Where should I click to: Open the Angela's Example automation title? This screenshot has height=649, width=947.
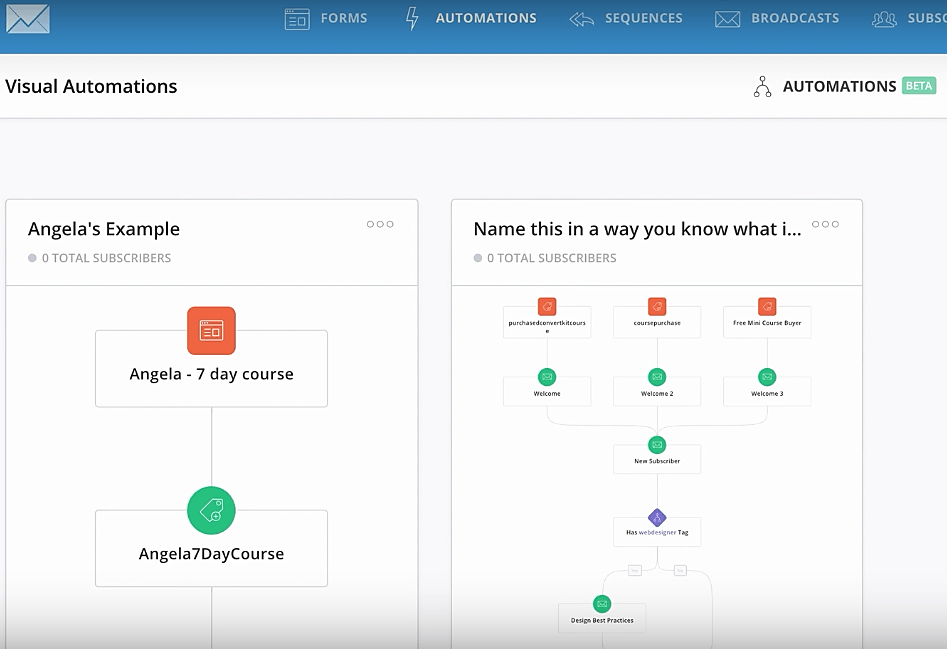coord(105,229)
